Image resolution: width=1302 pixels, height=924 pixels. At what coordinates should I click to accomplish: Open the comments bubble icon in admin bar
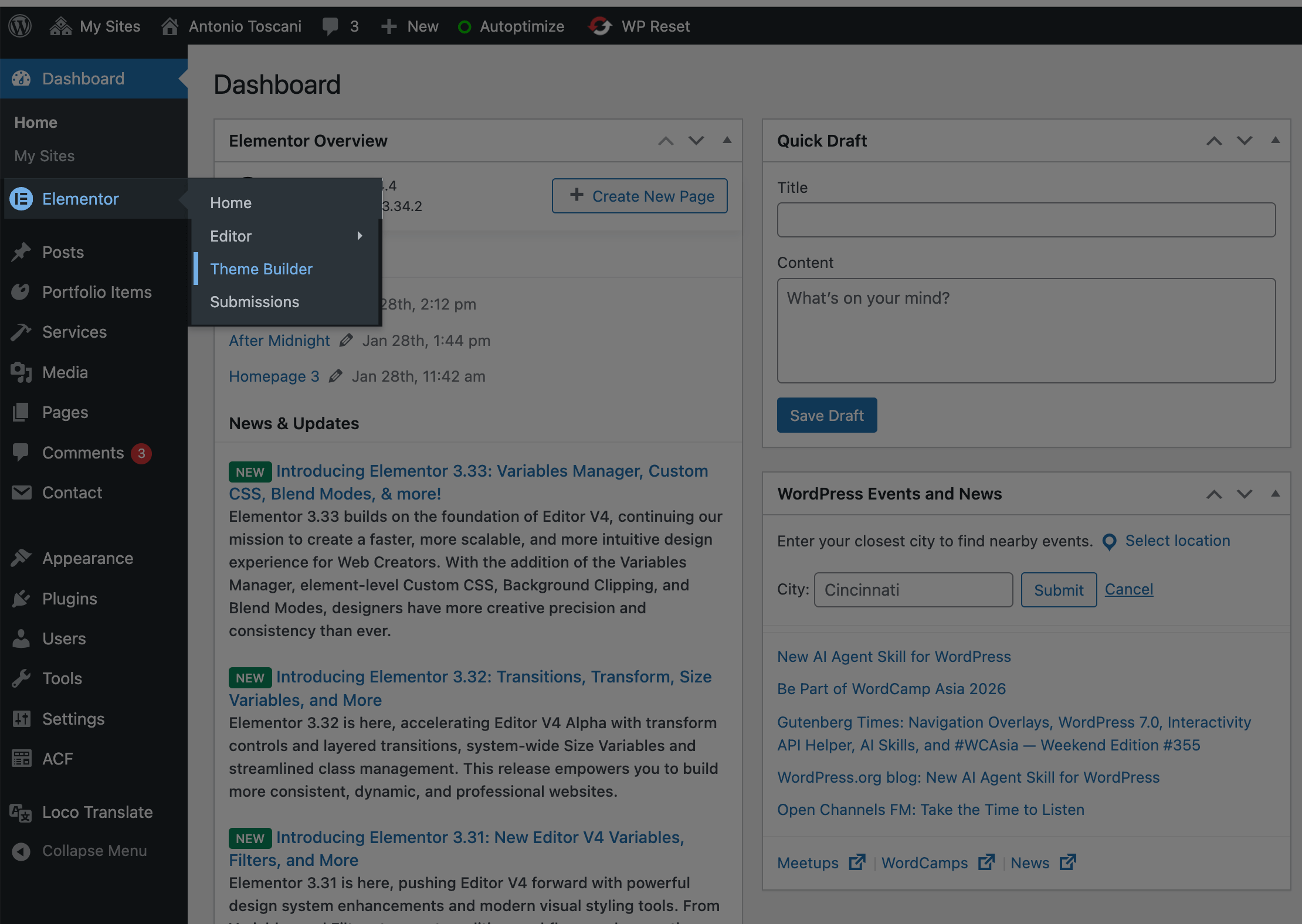(x=330, y=26)
